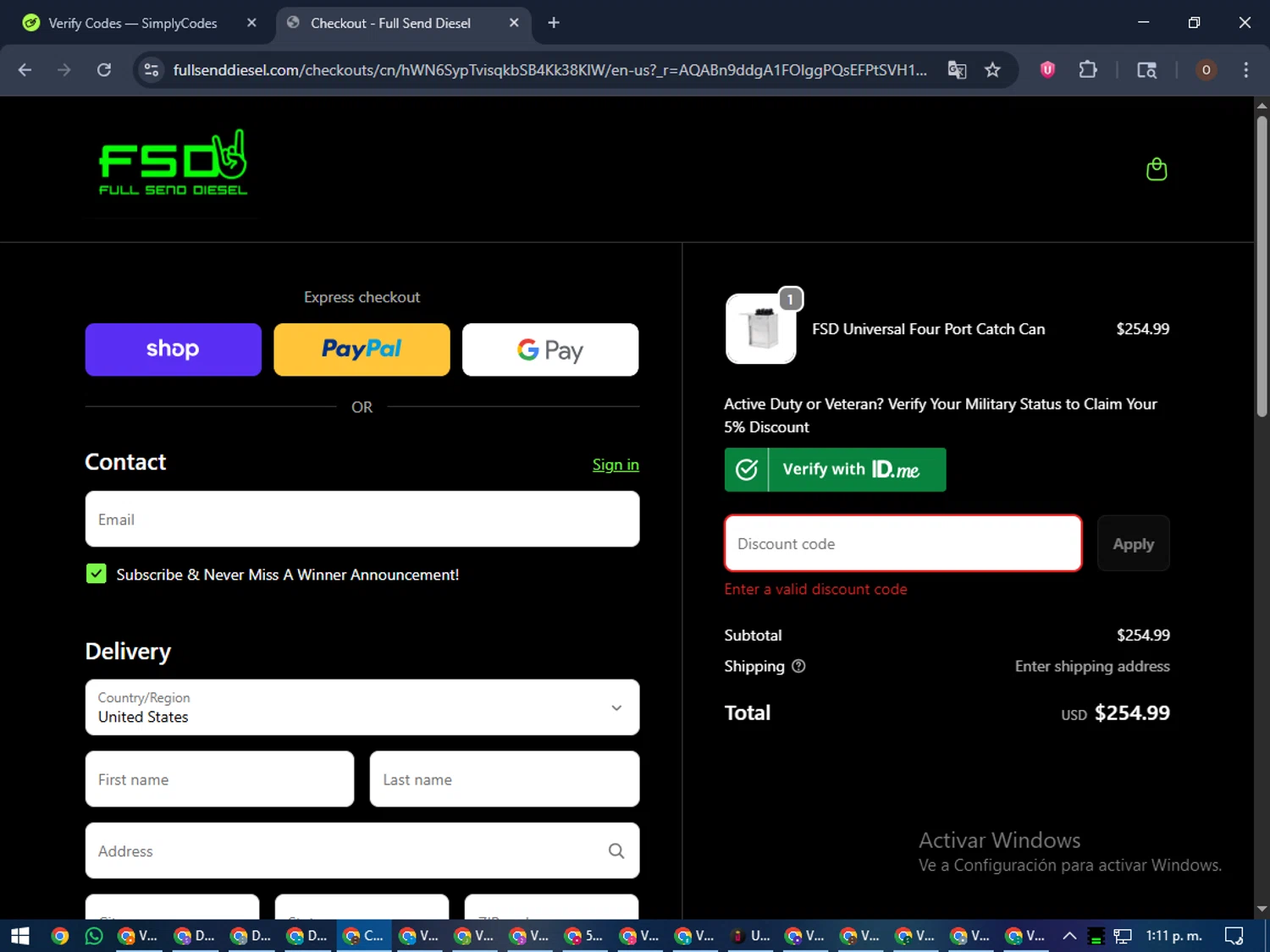
Task: Open the Windows notification center
Action: coord(1234,936)
